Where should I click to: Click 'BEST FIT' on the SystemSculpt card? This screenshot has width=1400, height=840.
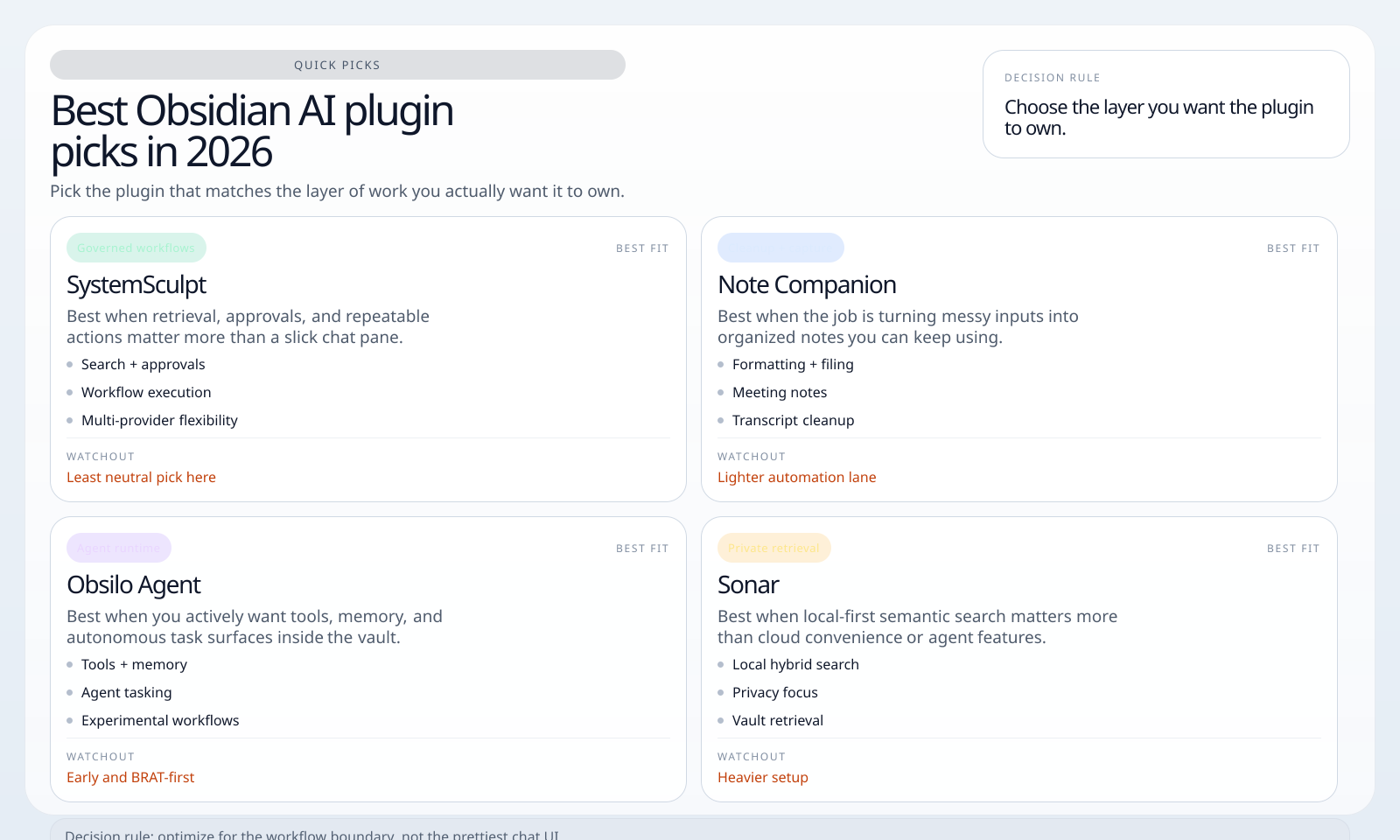tap(641, 248)
